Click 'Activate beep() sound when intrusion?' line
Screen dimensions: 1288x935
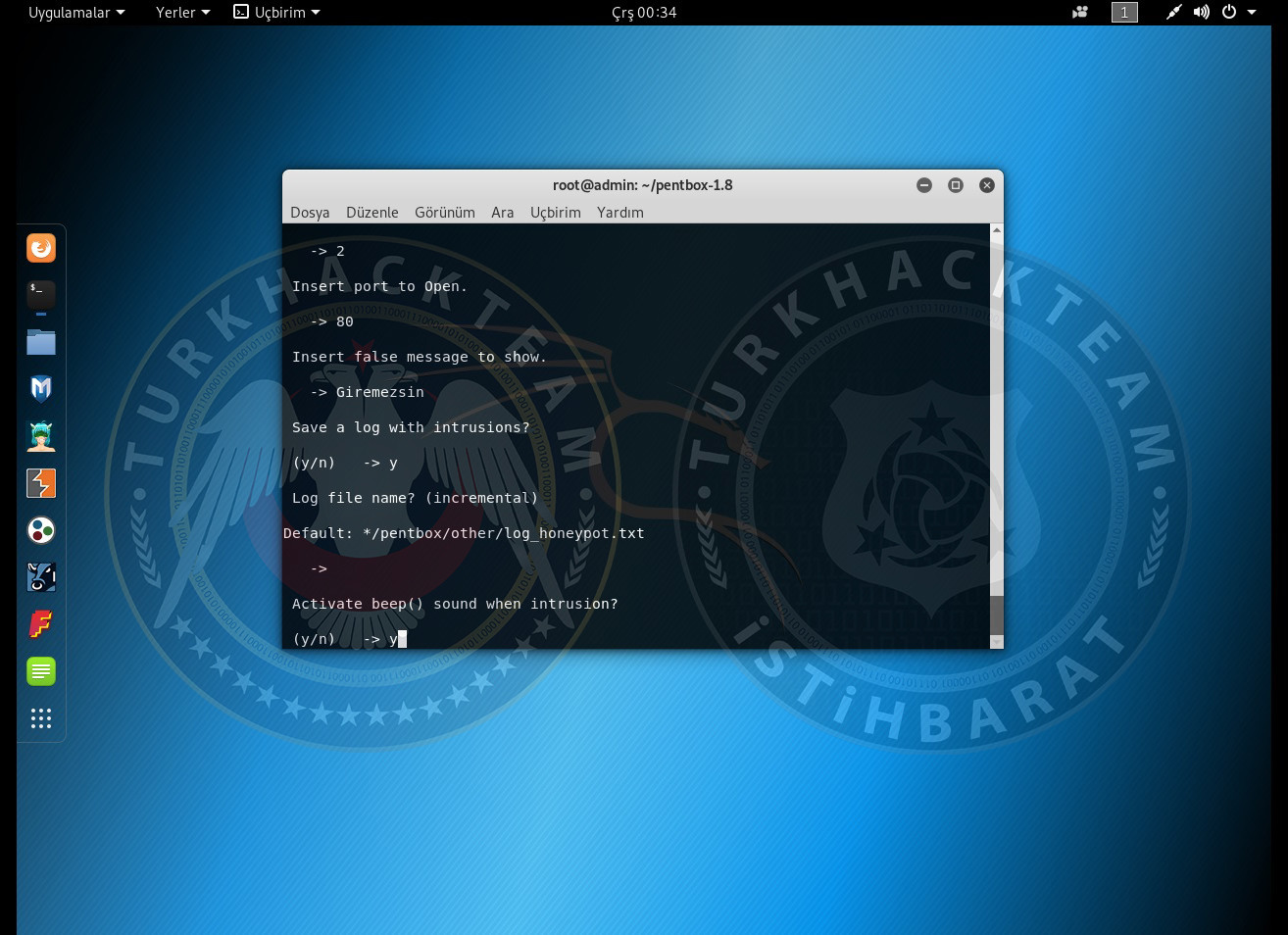pyautogui.click(x=455, y=604)
